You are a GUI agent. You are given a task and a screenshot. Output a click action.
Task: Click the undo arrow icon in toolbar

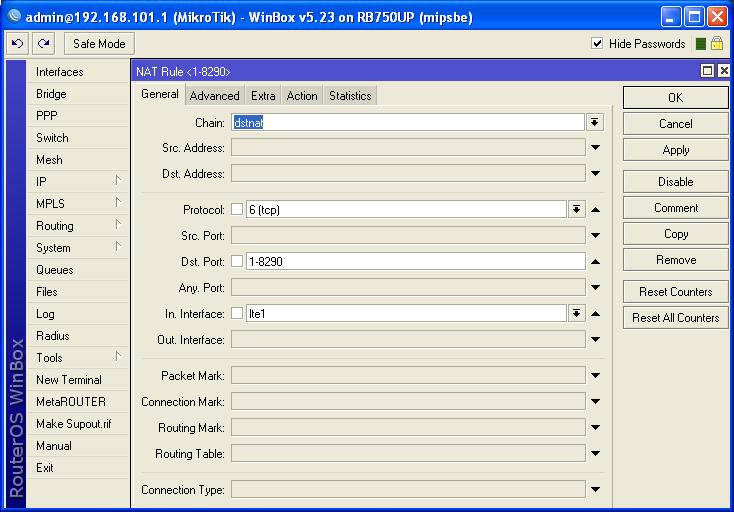pos(17,44)
